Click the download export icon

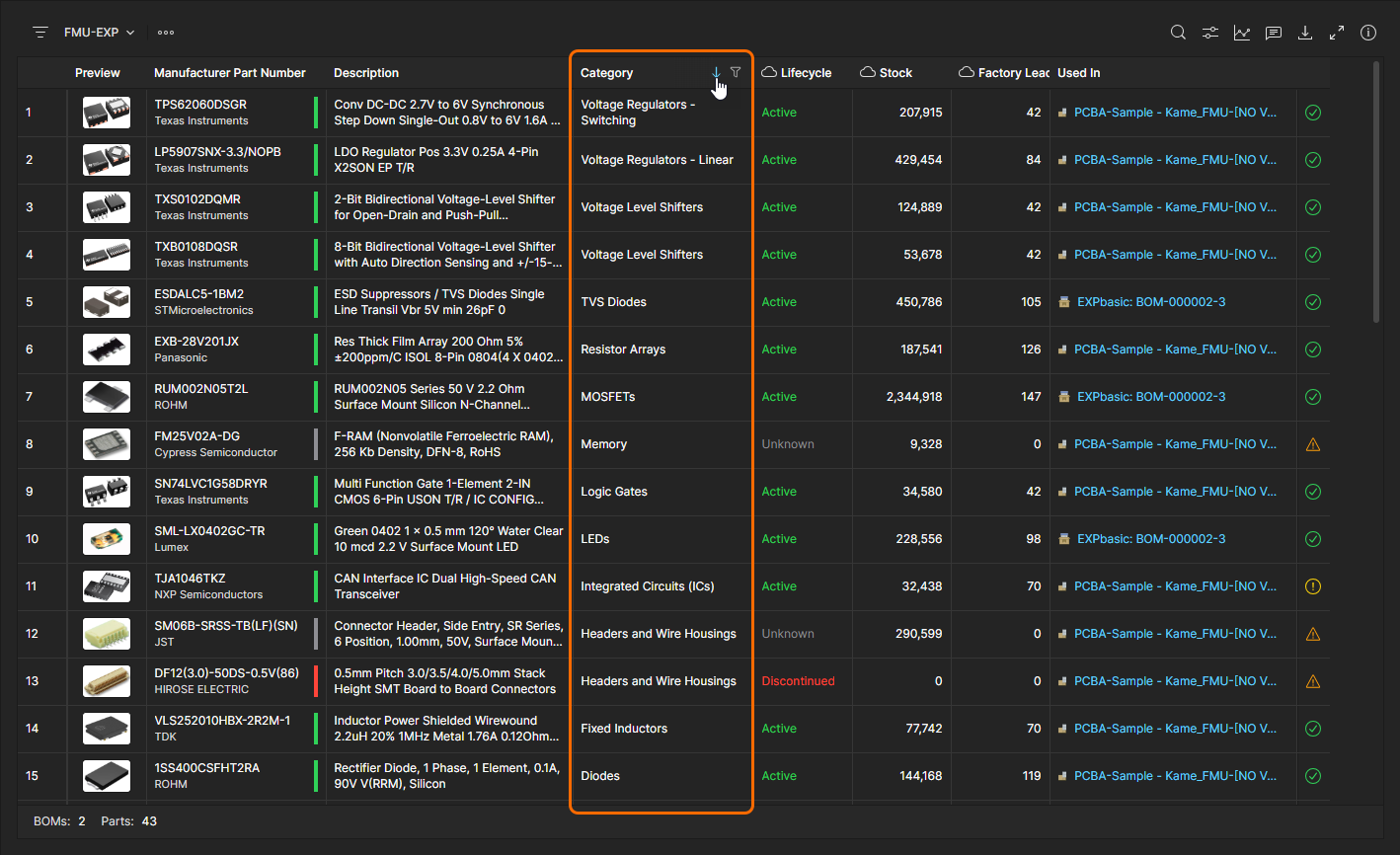click(1305, 33)
